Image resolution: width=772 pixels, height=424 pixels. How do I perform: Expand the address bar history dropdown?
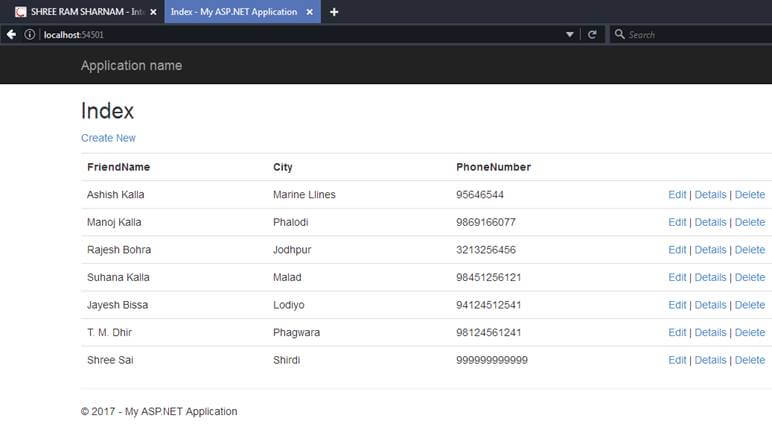click(x=570, y=34)
